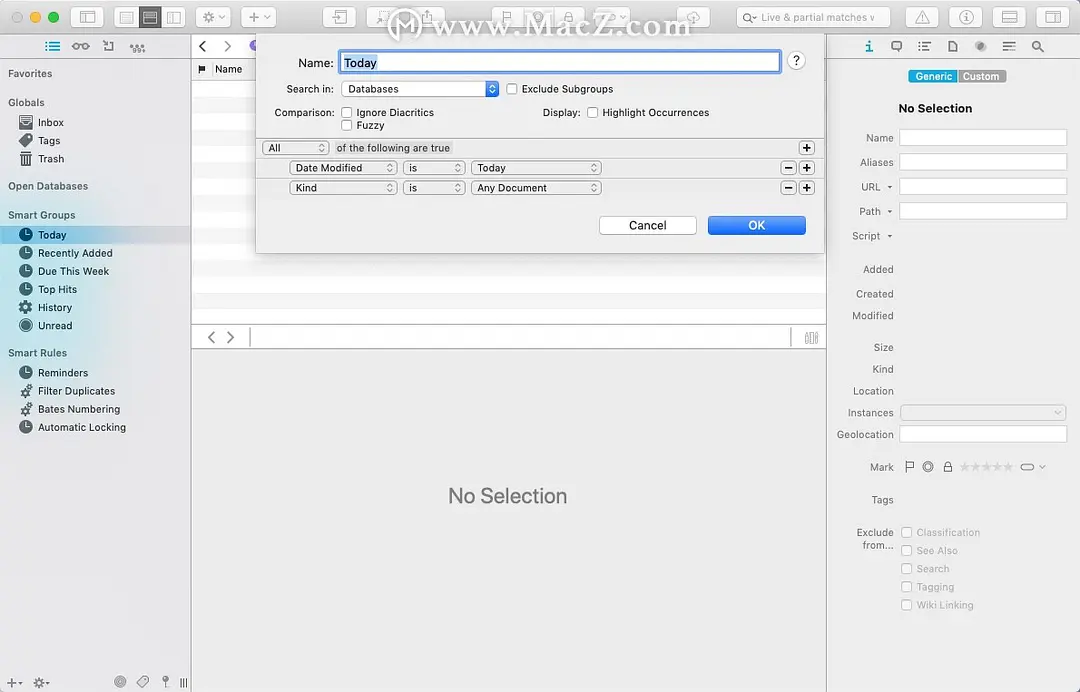Go forward in the item list navigation
1080x692 pixels.
[227, 46]
